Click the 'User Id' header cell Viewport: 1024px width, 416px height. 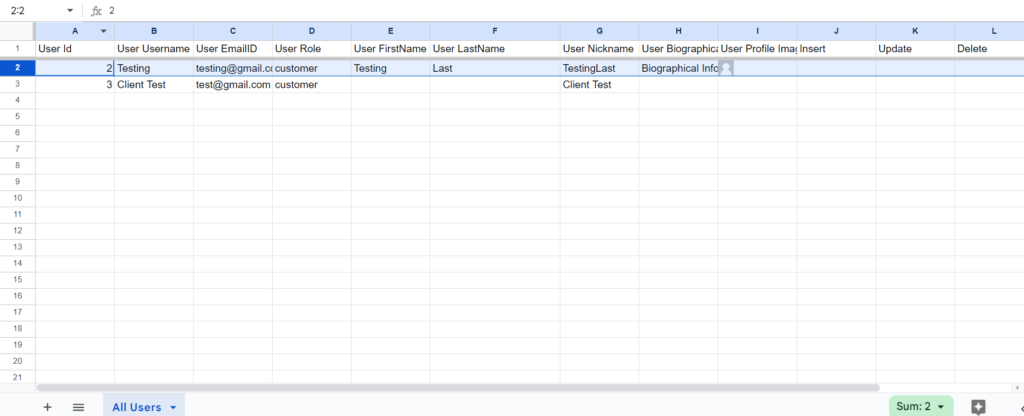[74, 49]
